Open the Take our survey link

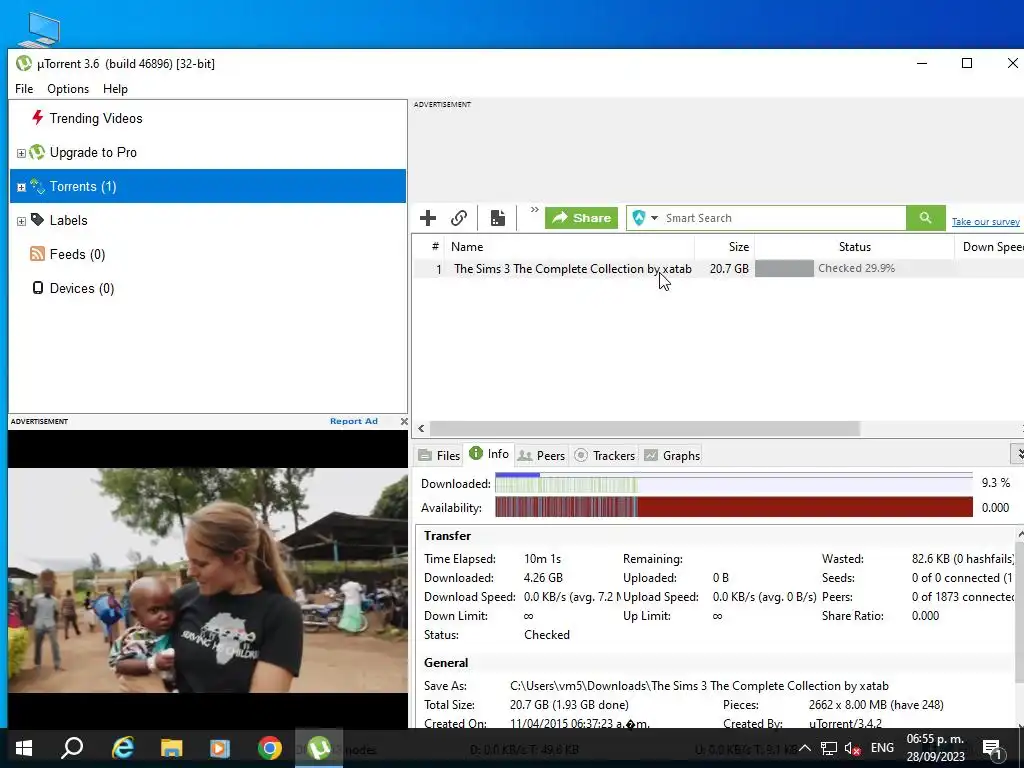tap(985, 222)
